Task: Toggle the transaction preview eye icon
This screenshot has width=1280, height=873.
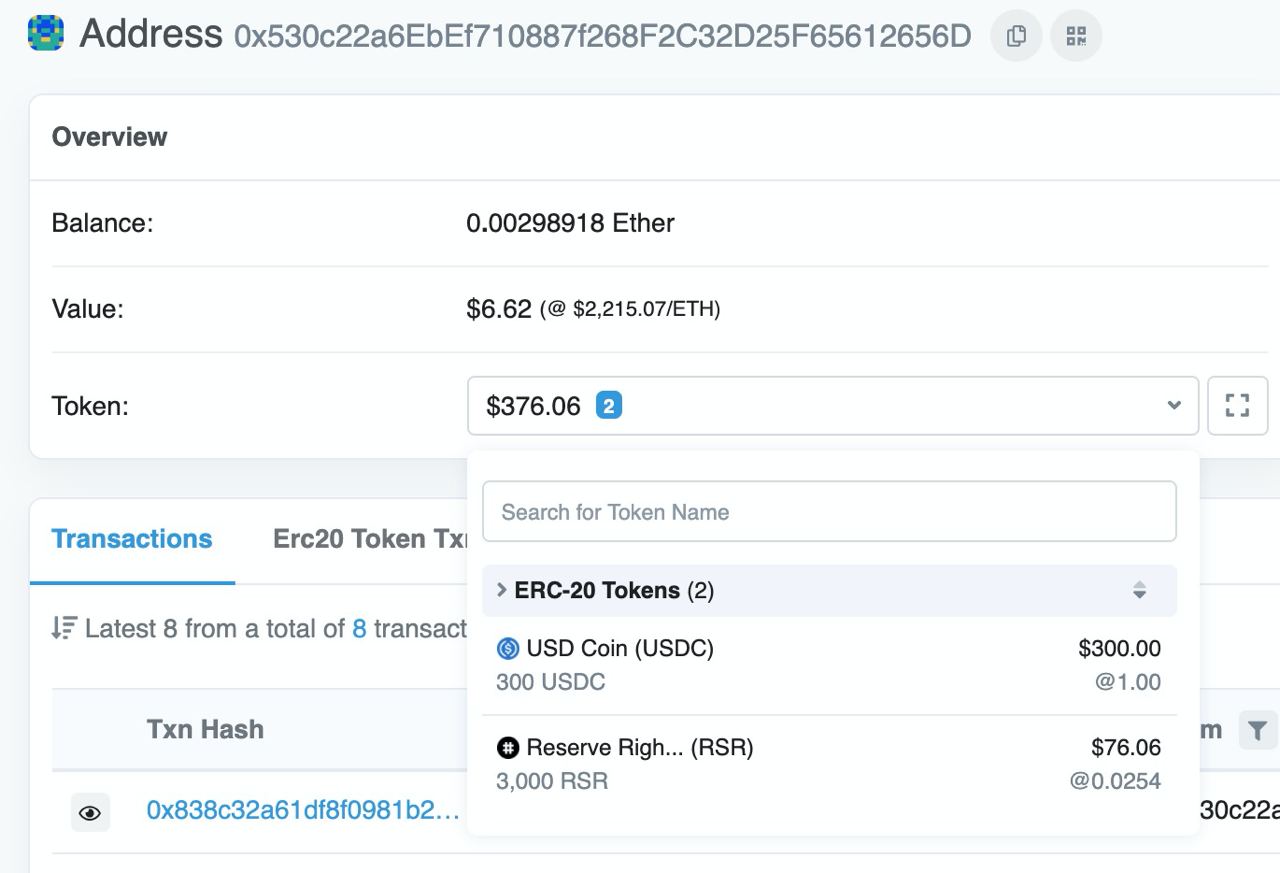Action: 90,813
